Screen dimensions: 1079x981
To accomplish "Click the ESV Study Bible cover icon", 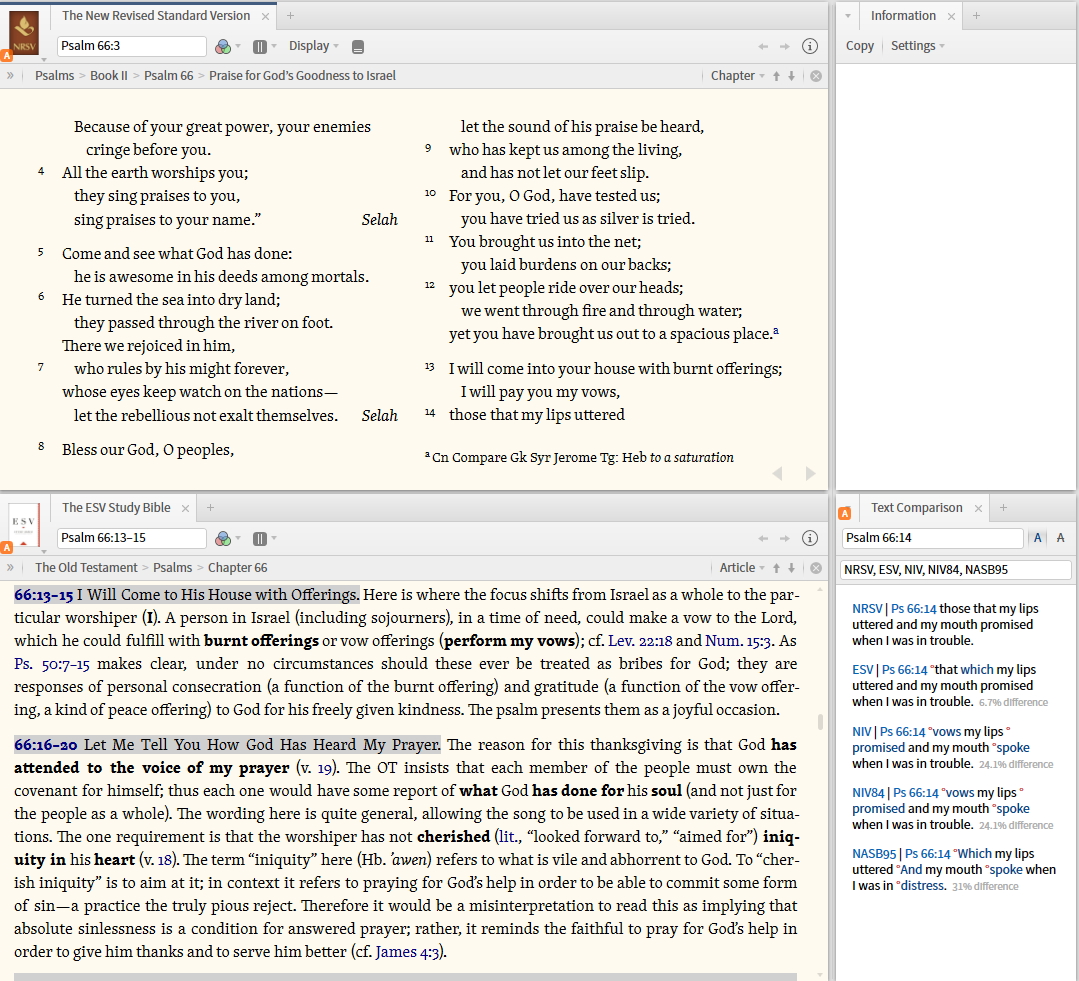I will click(x=23, y=525).
